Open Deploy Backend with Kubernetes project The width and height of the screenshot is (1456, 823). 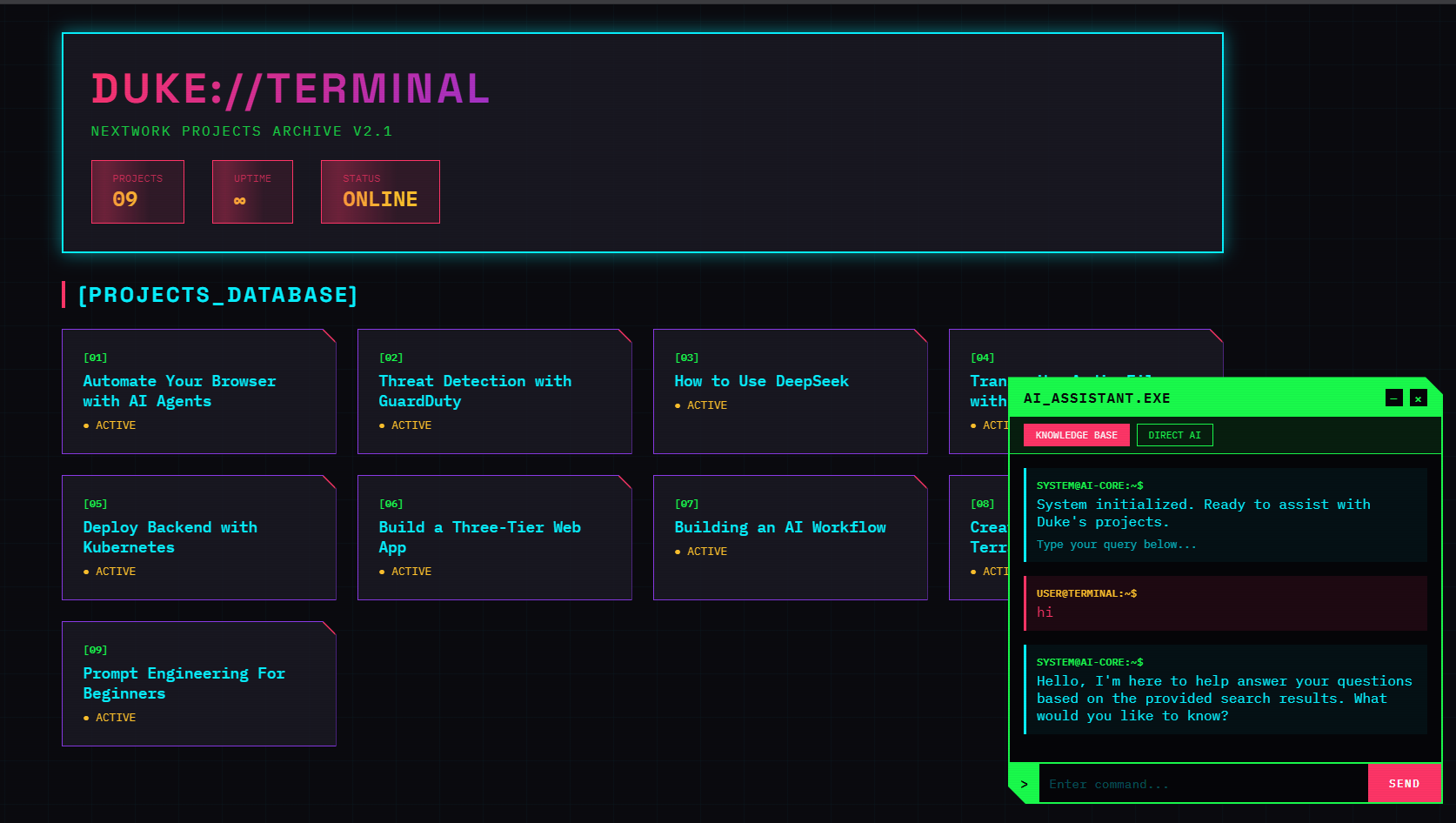pyautogui.click(x=198, y=538)
